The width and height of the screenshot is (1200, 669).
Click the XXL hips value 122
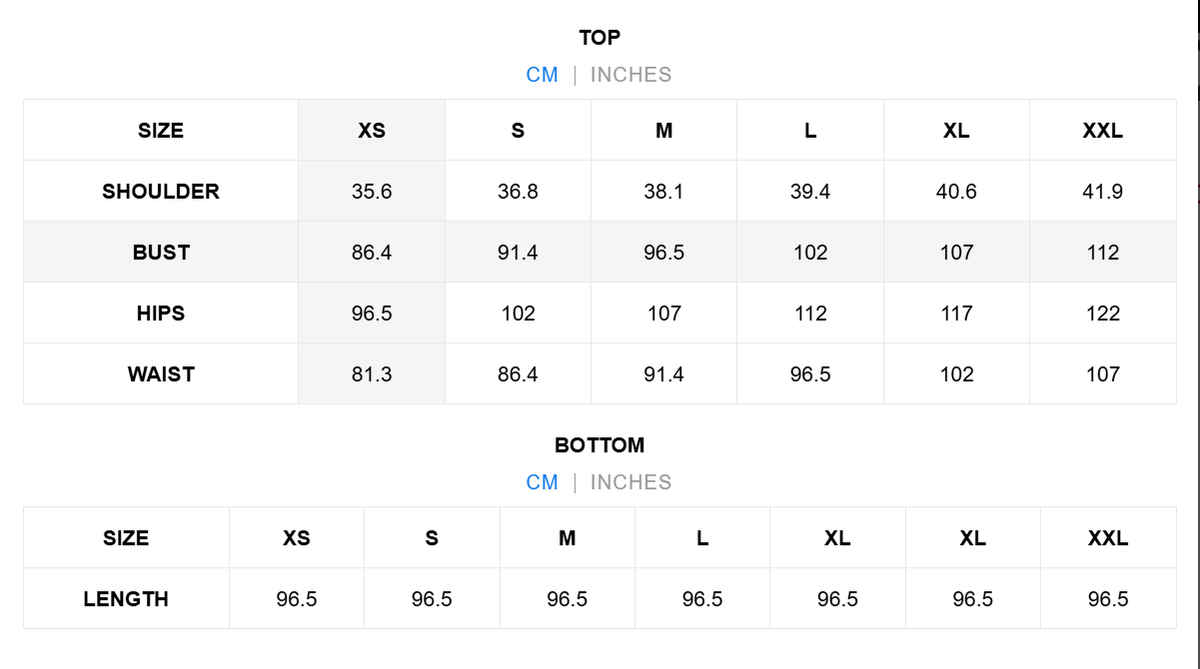tap(1102, 313)
